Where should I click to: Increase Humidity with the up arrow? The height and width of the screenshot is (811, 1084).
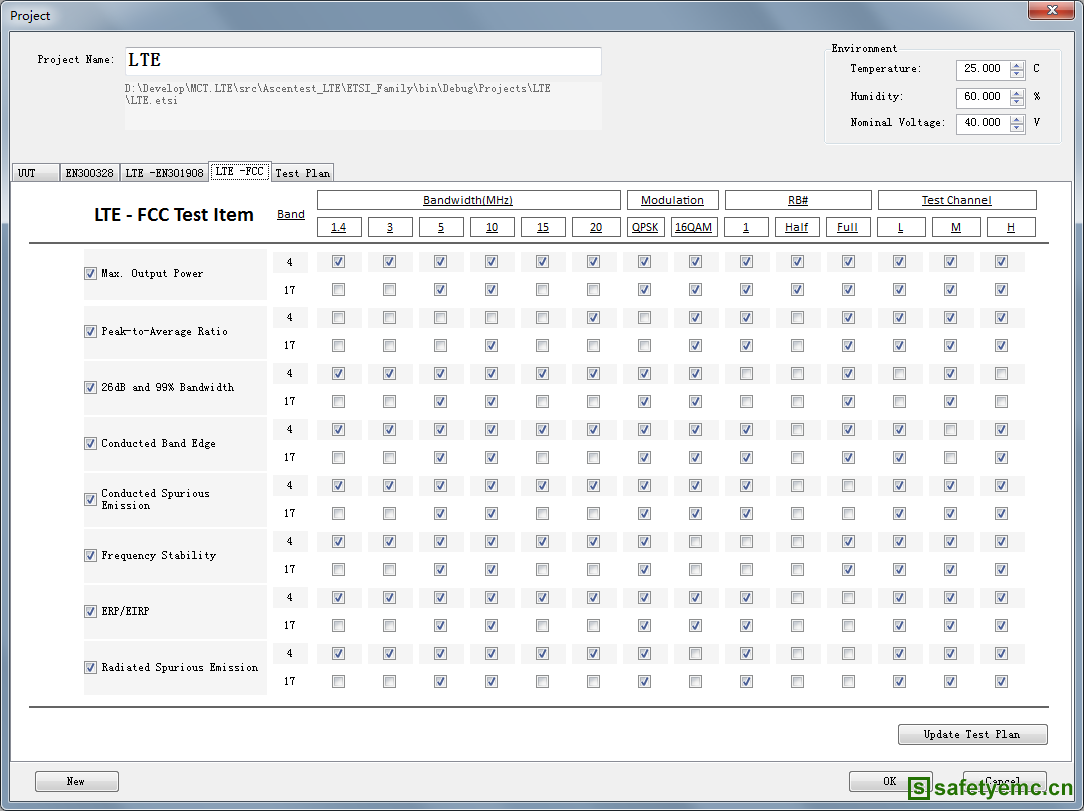(x=1016, y=93)
